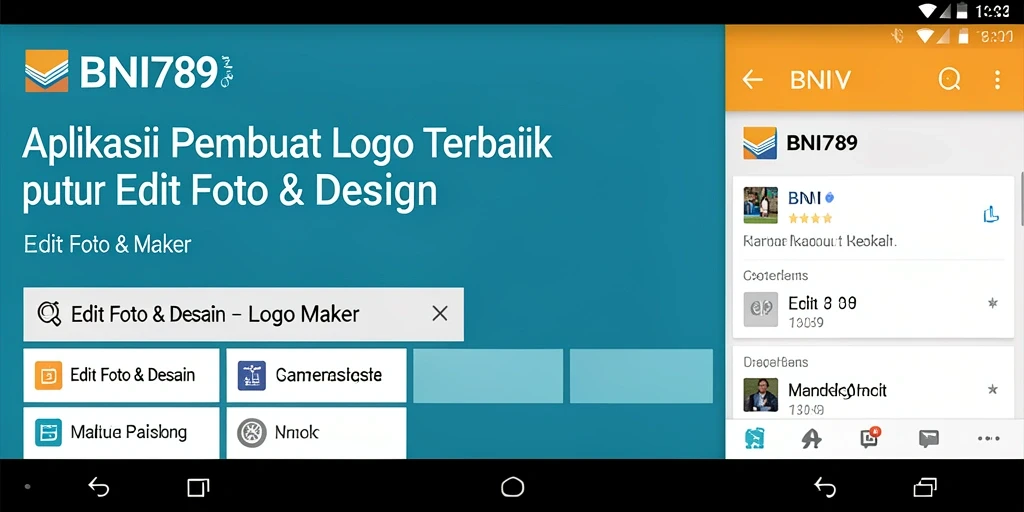Tap the right Android back button
Image resolution: width=1024 pixels, height=512 pixels.
825,487
